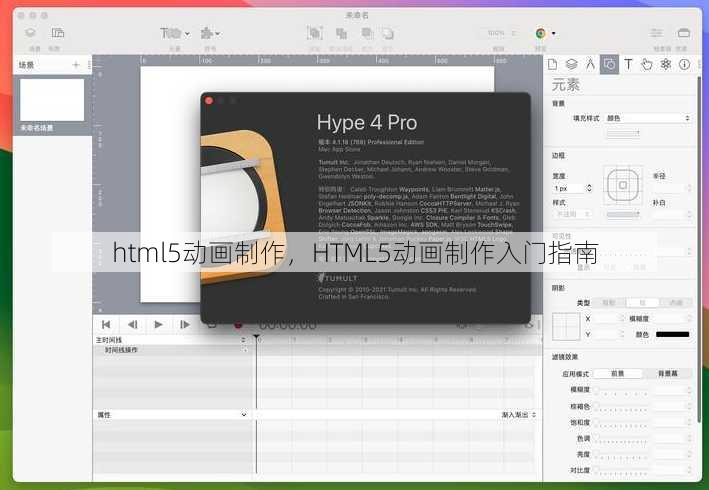Select the last shadow type segment
The width and height of the screenshot is (709, 490).
tap(676, 302)
